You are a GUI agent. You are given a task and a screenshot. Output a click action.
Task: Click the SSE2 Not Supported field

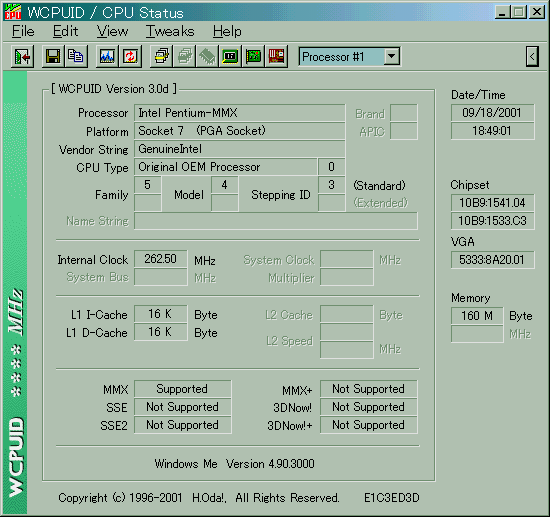pyautogui.click(x=183, y=425)
